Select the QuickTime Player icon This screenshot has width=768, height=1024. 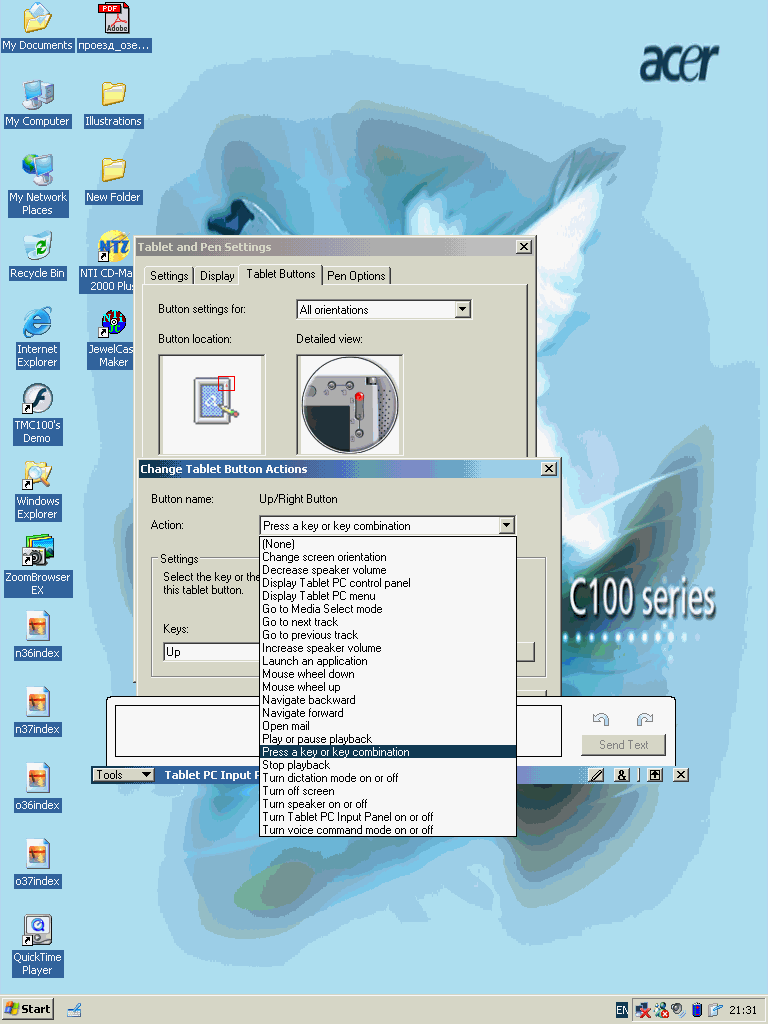pyautogui.click(x=37, y=930)
